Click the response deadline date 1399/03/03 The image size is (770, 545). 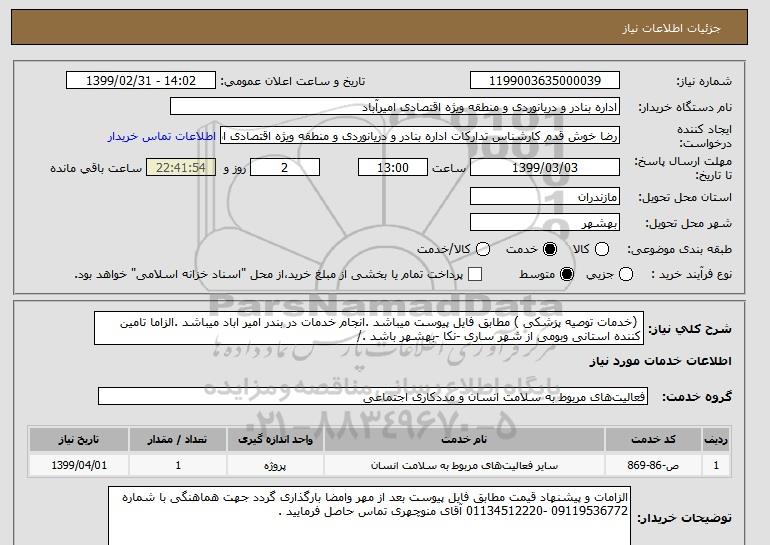click(x=545, y=167)
